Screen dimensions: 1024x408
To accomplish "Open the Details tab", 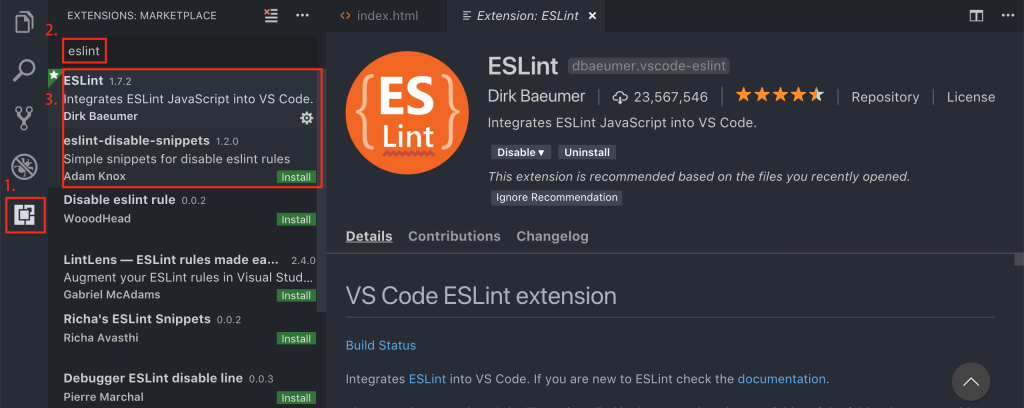I will click(369, 236).
